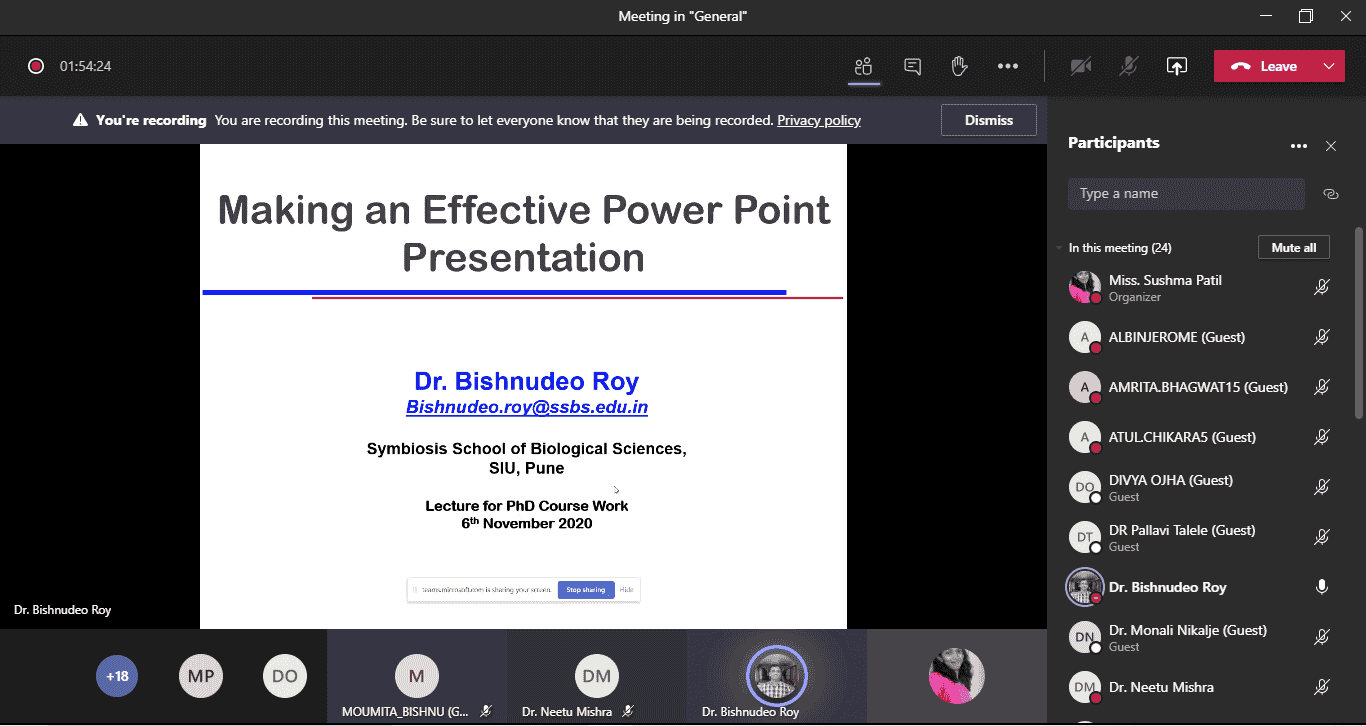
Task: Select Dr. Bishnudeo Roy's avatar in participants list
Action: coord(1085,588)
